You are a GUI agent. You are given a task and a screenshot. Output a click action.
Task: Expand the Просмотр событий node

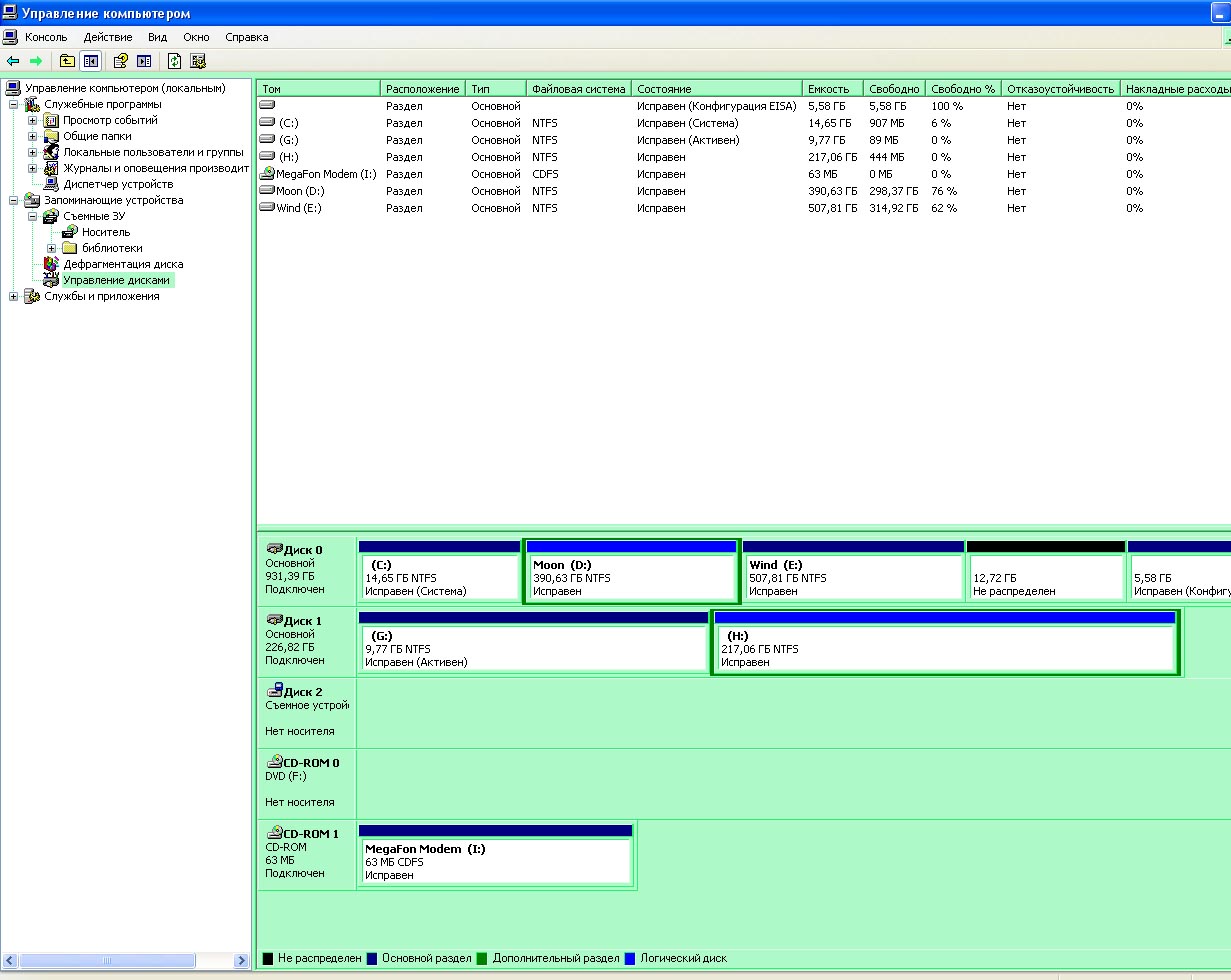[32, 120]
